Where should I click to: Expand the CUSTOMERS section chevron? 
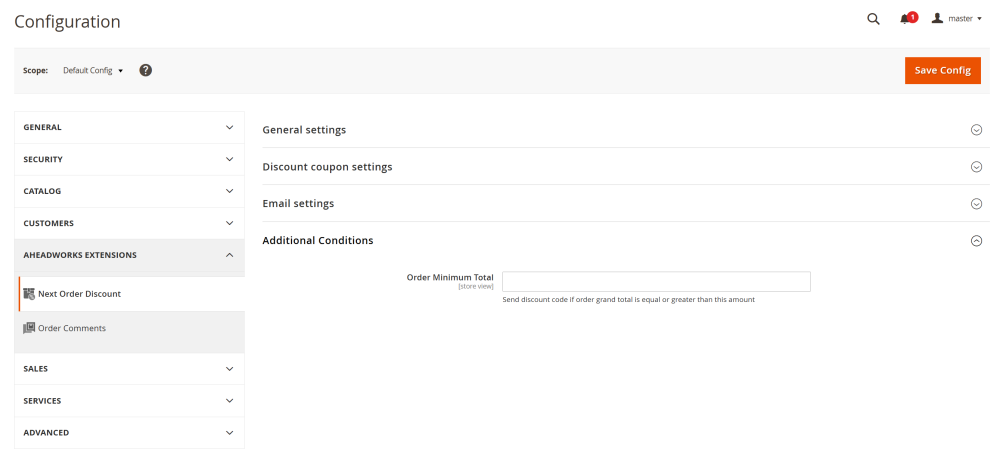click(230, 223)
